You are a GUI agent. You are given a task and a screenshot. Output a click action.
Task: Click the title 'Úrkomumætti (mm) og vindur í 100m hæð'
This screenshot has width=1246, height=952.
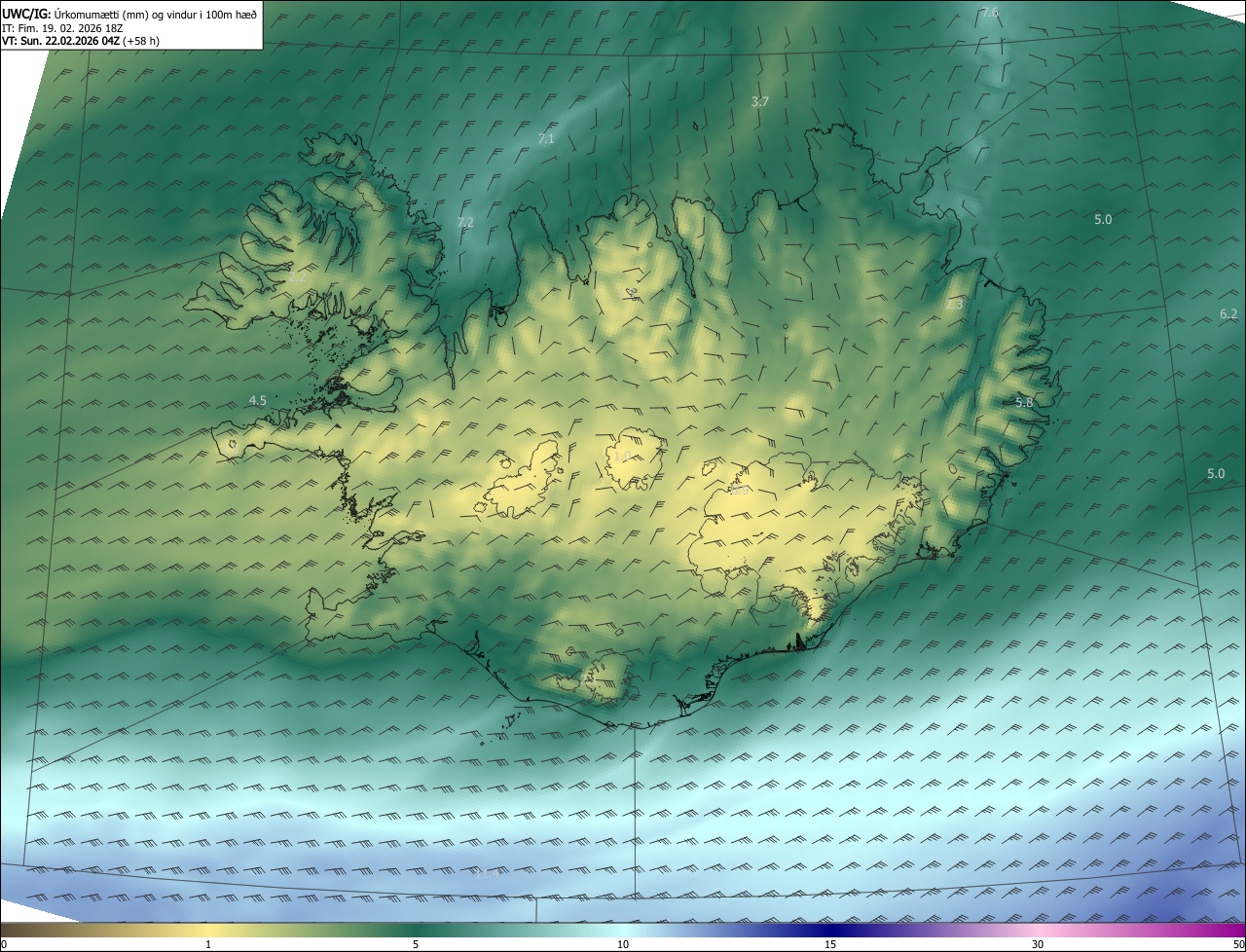tap(157, 15)
